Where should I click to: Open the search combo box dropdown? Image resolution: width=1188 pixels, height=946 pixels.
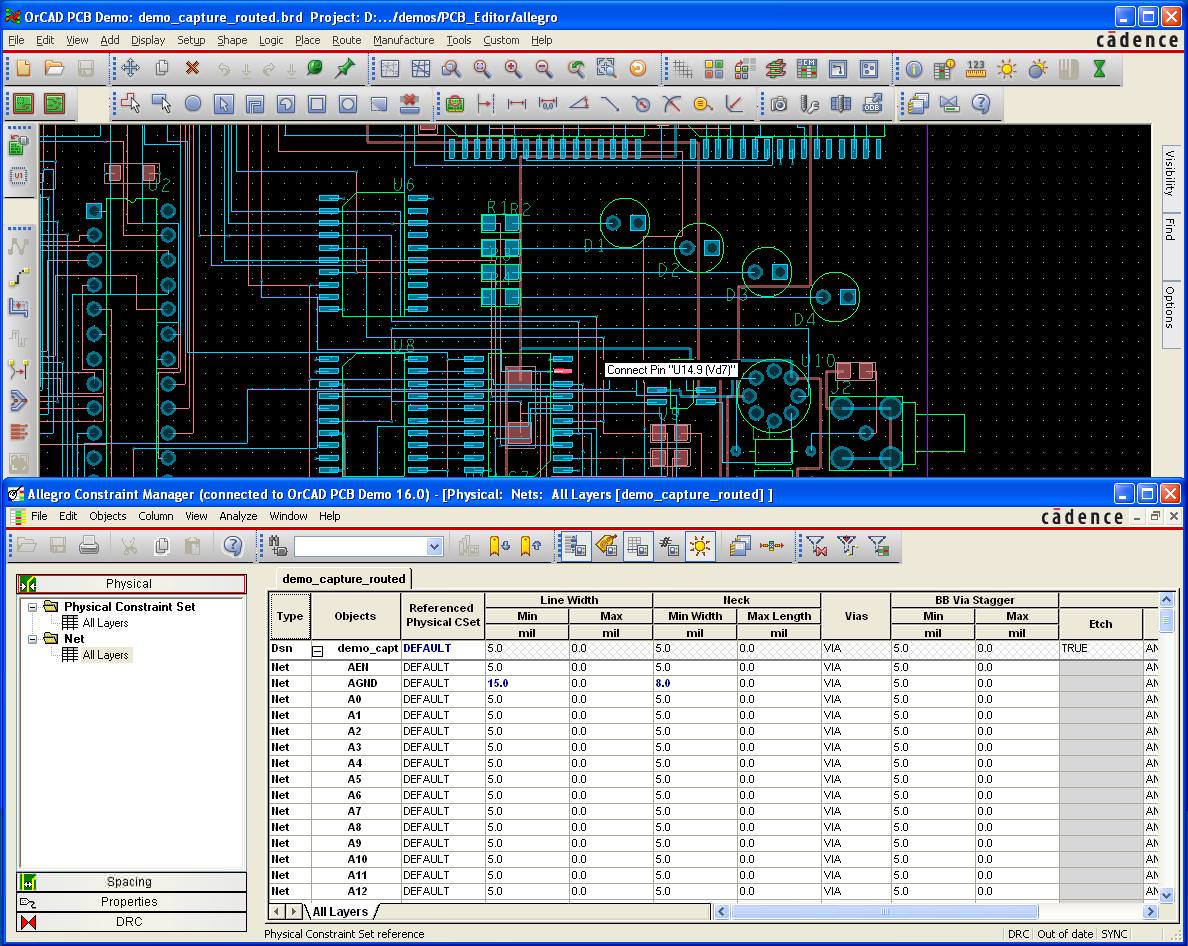434,546
